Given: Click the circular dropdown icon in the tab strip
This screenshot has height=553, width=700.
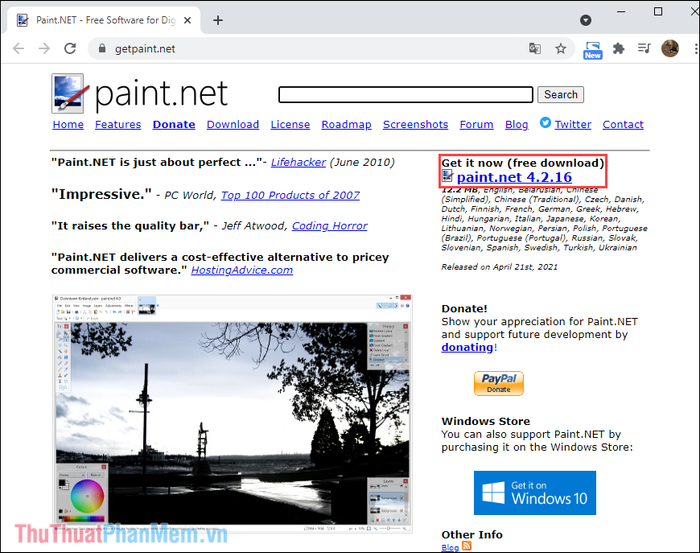Looking at the screenshot, I should (x=586, y=20).
